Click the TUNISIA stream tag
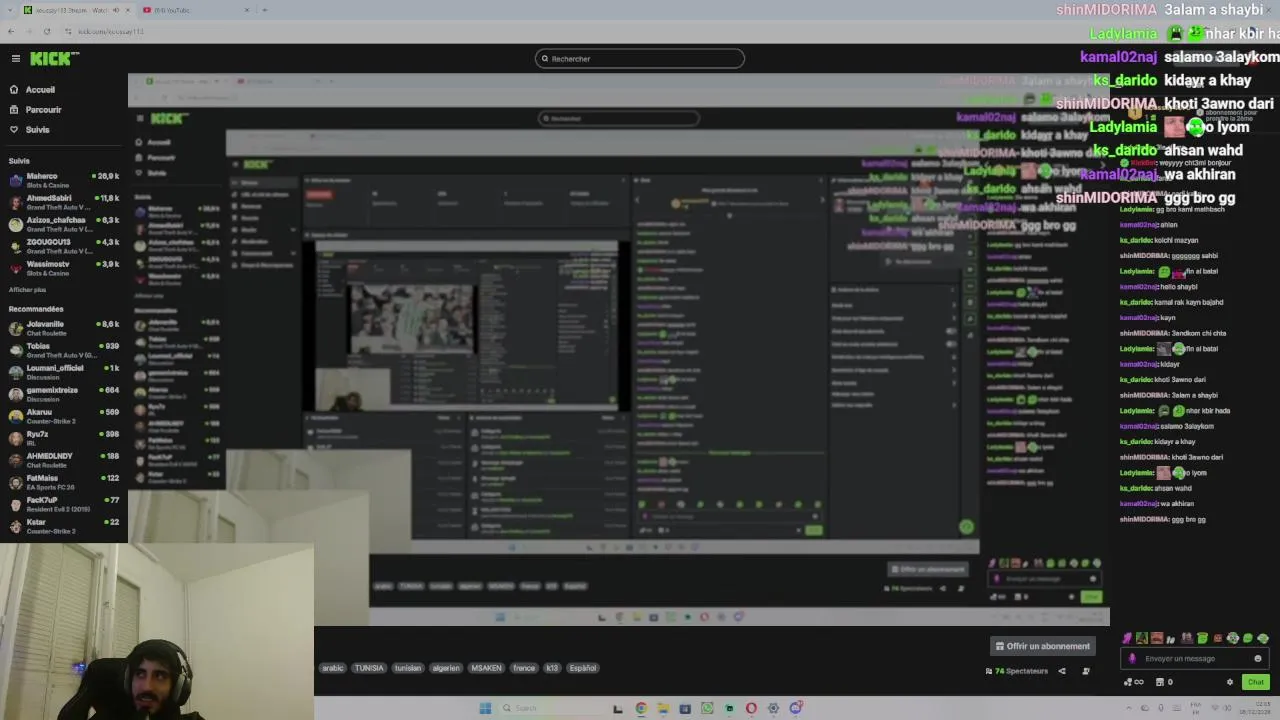1280x720 pixels. (x=369, y=668)
